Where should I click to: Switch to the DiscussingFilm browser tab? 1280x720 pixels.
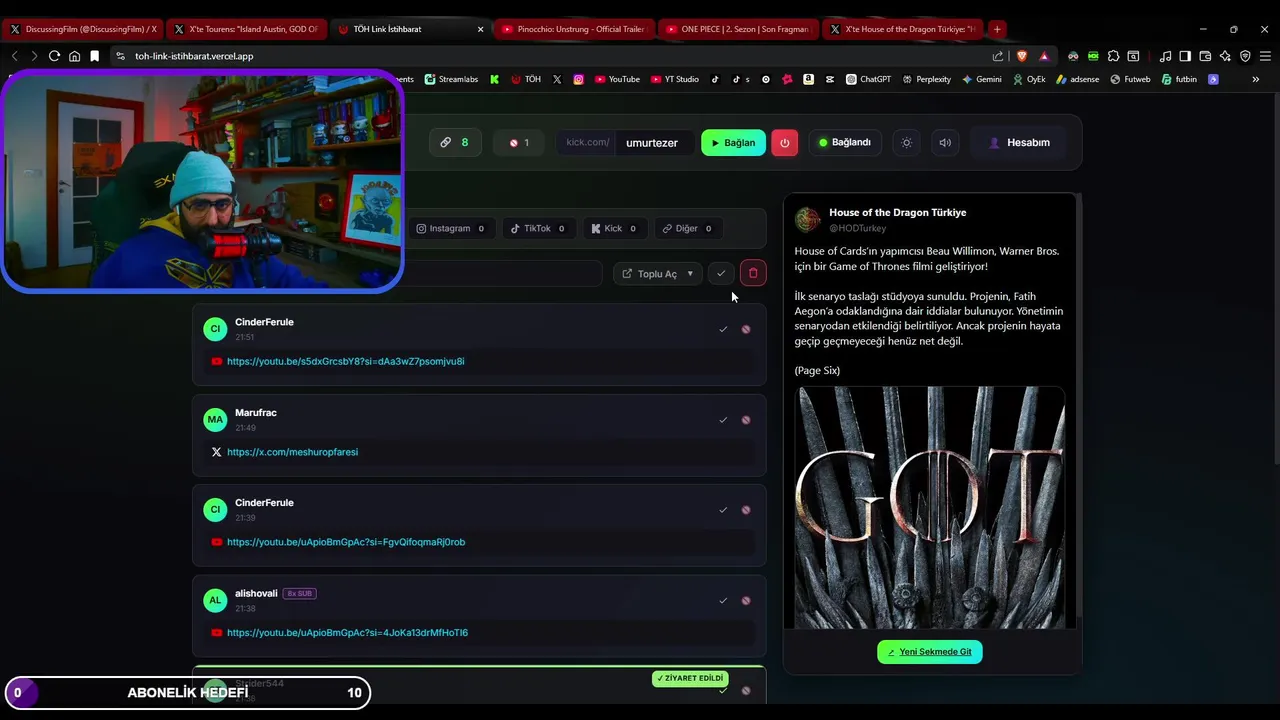pyautogui.click(x=83, y=29)
